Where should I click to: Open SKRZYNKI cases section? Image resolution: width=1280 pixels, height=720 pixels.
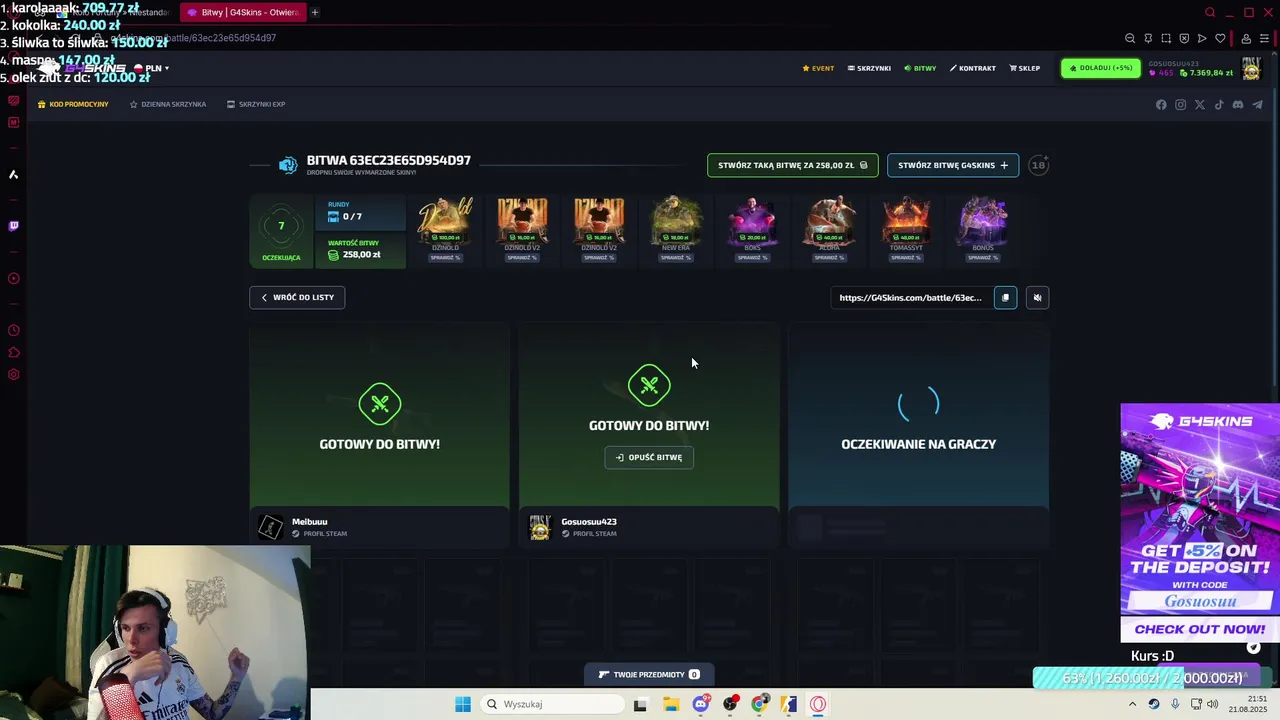click(x=869, y=68)
